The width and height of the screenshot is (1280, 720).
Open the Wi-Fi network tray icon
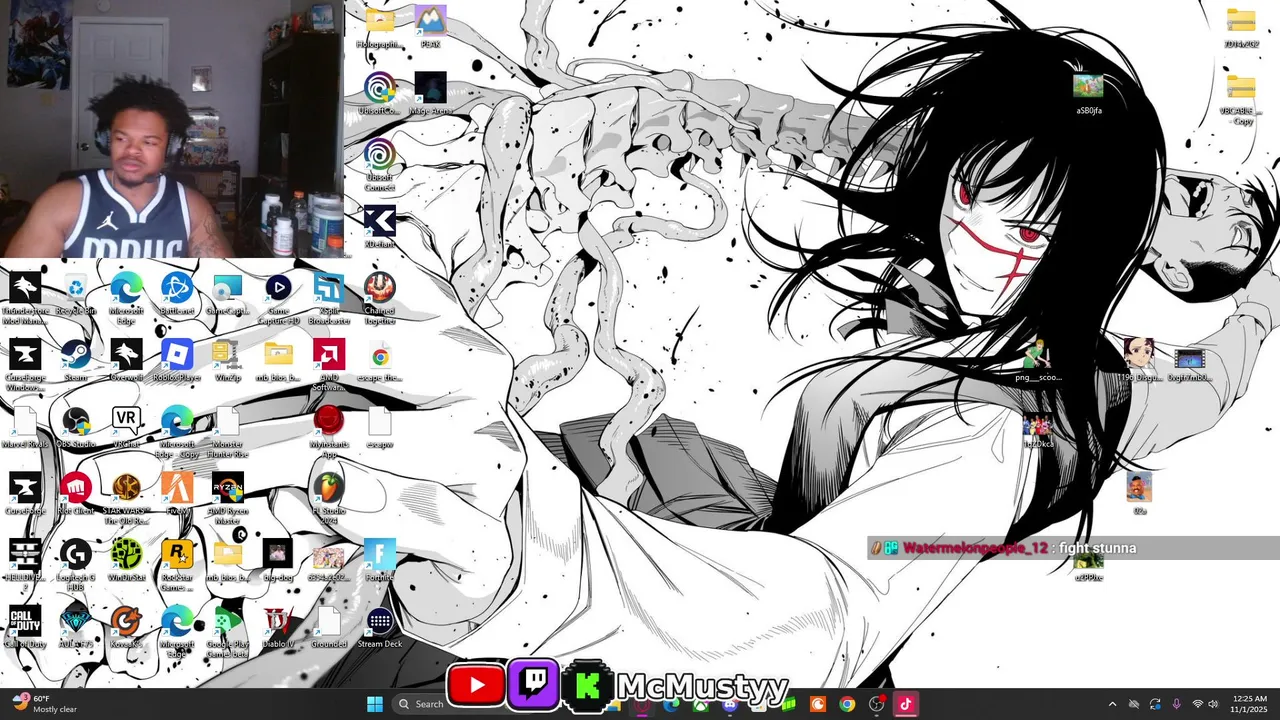pos(1197,704)
